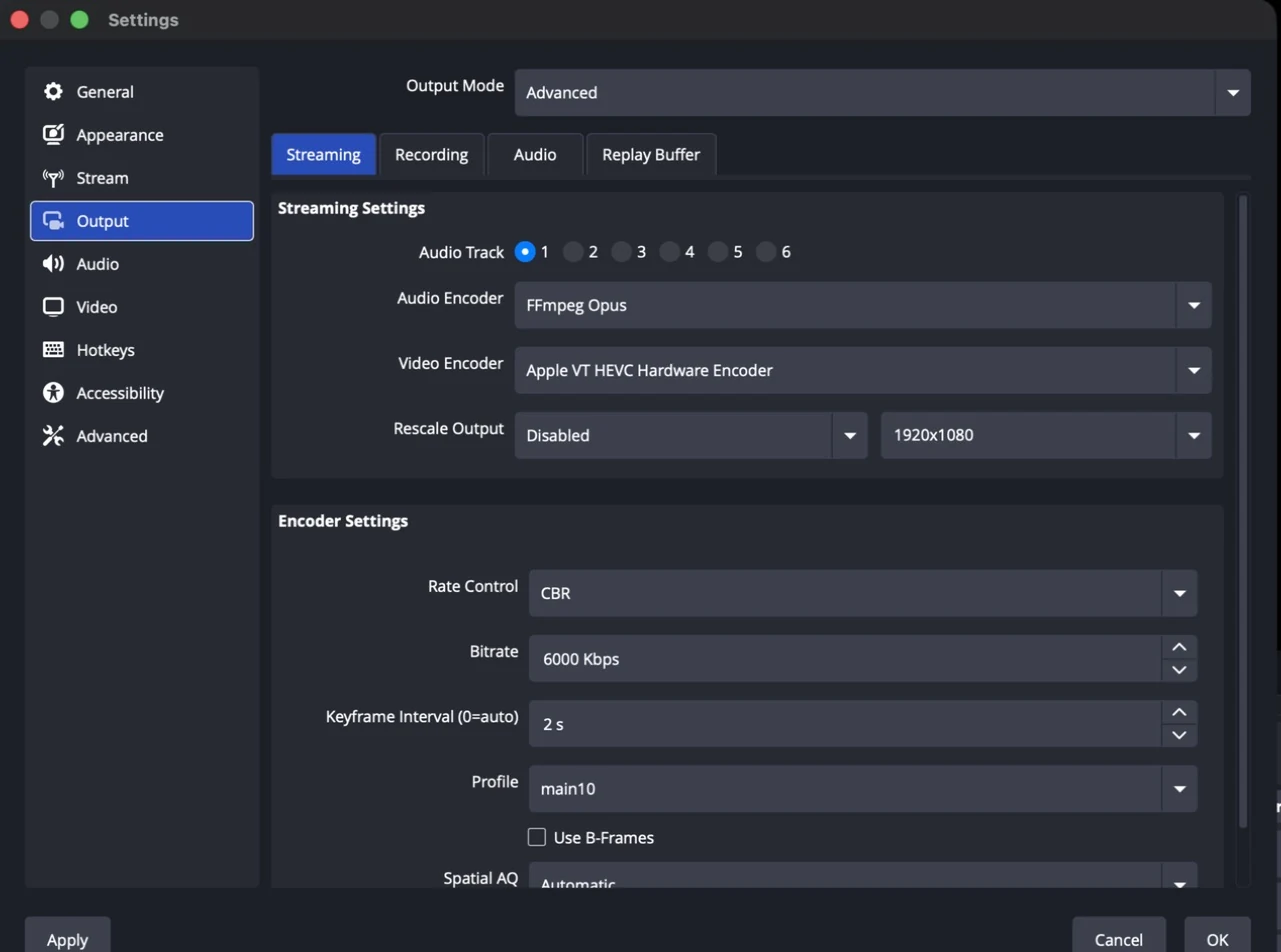Image resolution: width=1281 pixels, height=952 pixels.
Task: Click the Audio speaker icon in sidebar
Action: (53, 264)
